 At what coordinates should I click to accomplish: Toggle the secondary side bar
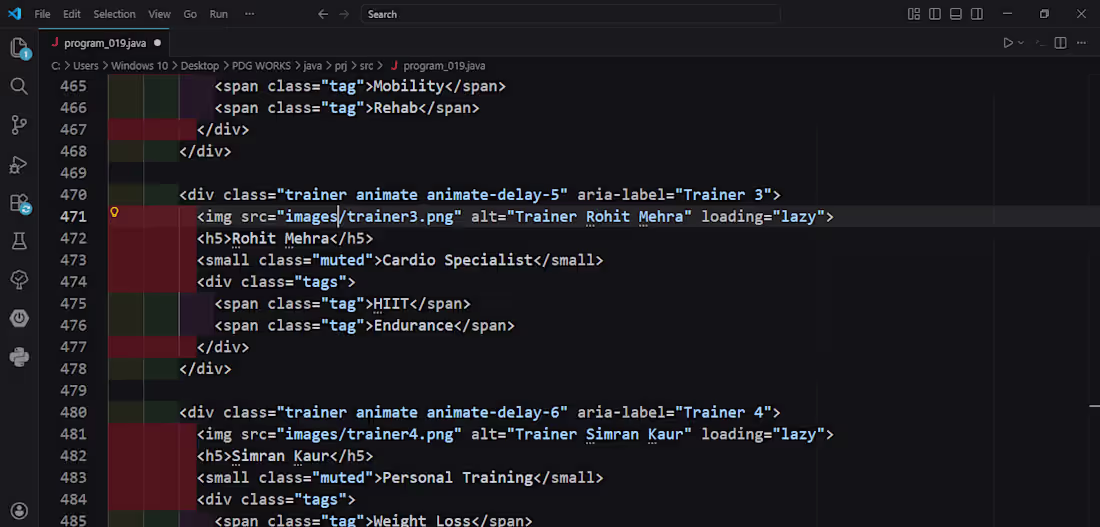tap(977, 14)
